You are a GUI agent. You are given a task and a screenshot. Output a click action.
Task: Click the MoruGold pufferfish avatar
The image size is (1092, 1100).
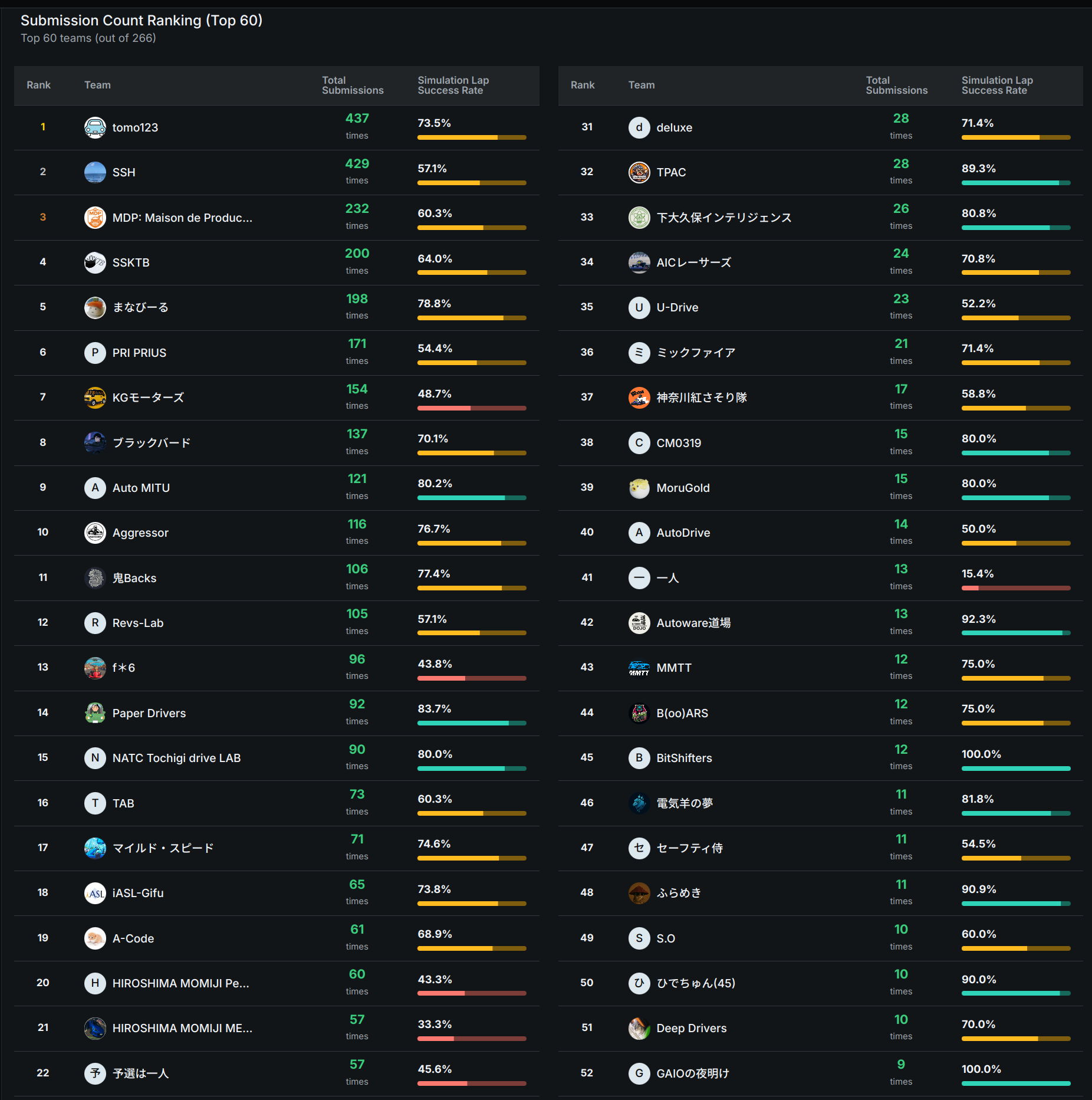pos(639,488)
